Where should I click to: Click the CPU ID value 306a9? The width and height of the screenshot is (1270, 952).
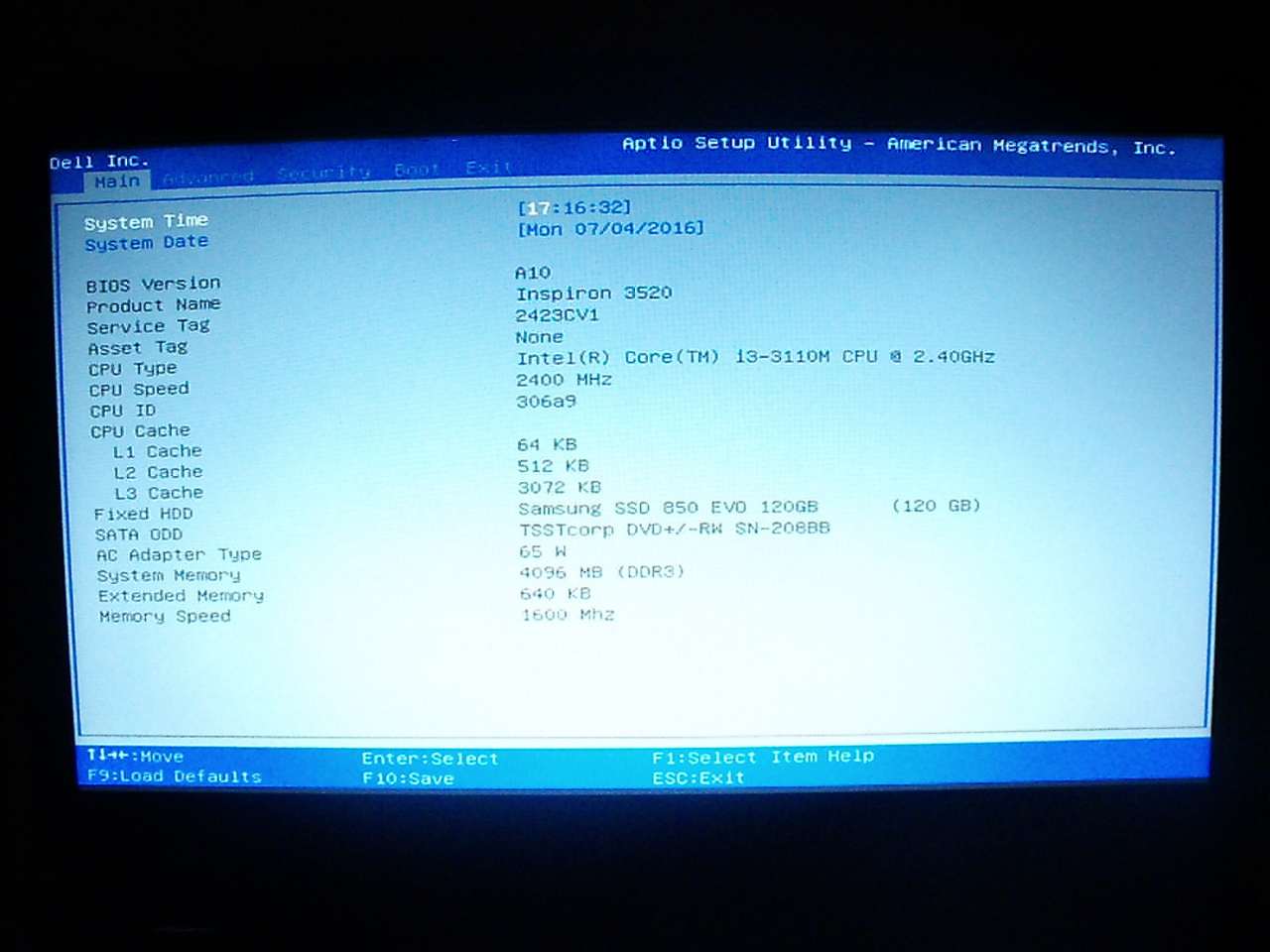[547, 402]
